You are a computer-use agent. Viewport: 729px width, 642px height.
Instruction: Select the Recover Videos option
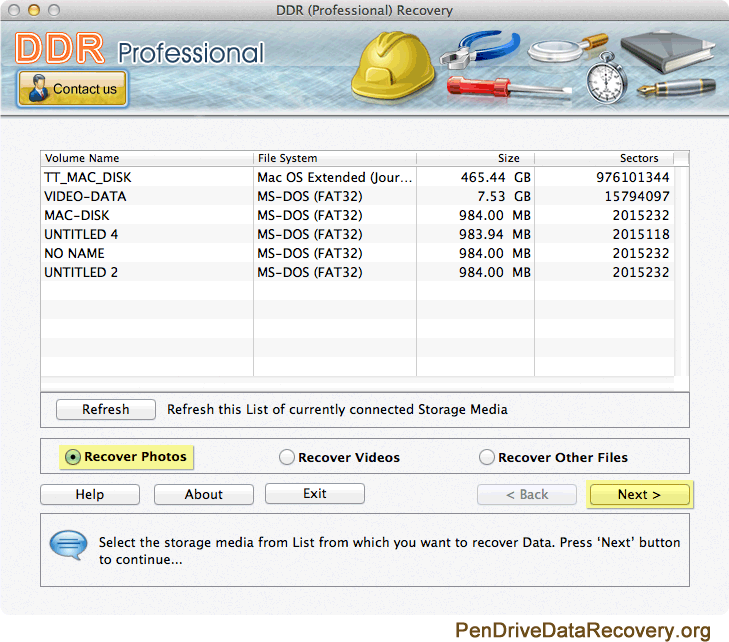pos(286,457)
